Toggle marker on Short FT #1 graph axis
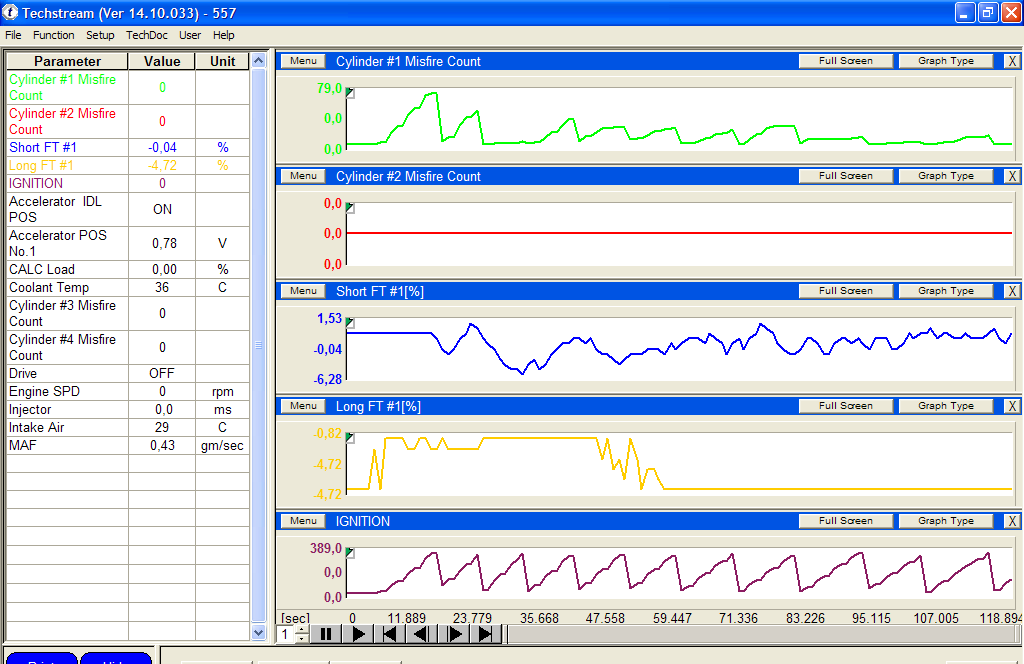Viewport: 1024px width, 664px height. 350,323
